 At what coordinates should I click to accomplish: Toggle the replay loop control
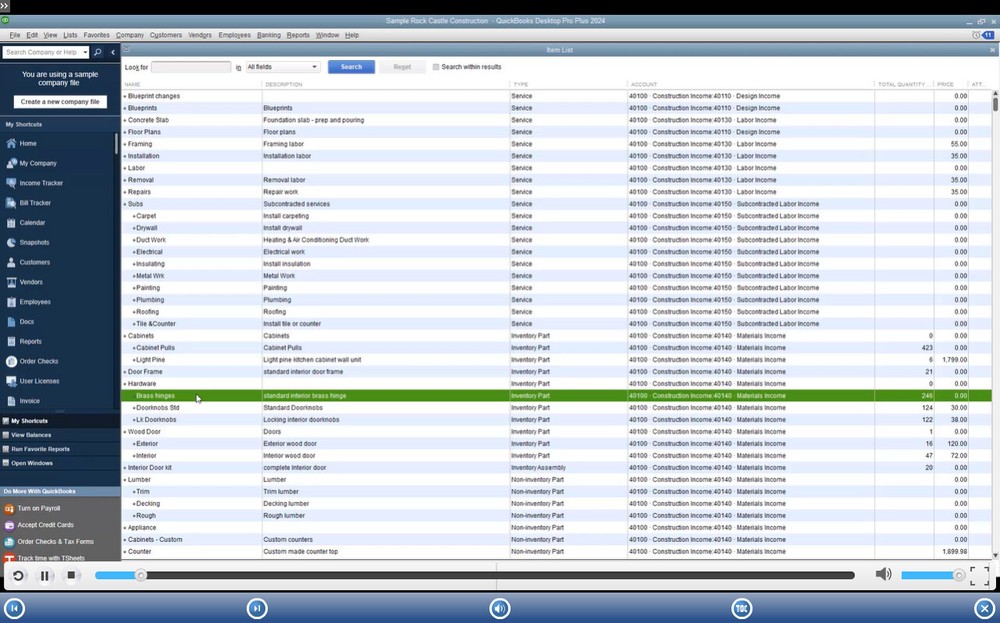click(16, 573)
